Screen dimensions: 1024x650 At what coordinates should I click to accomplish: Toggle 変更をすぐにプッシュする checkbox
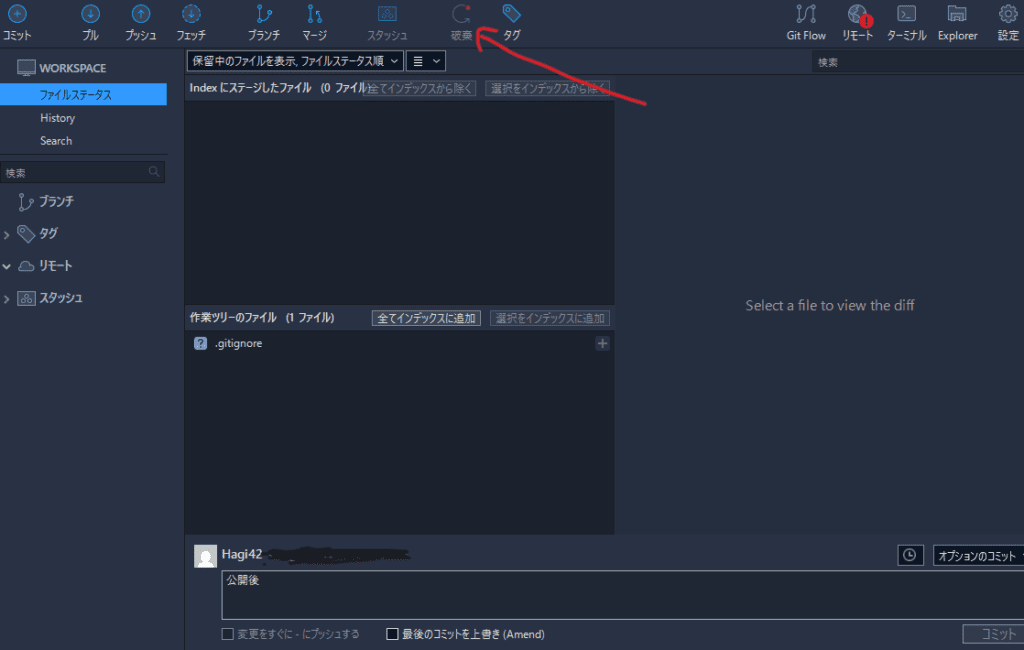[x=228, y=634]
